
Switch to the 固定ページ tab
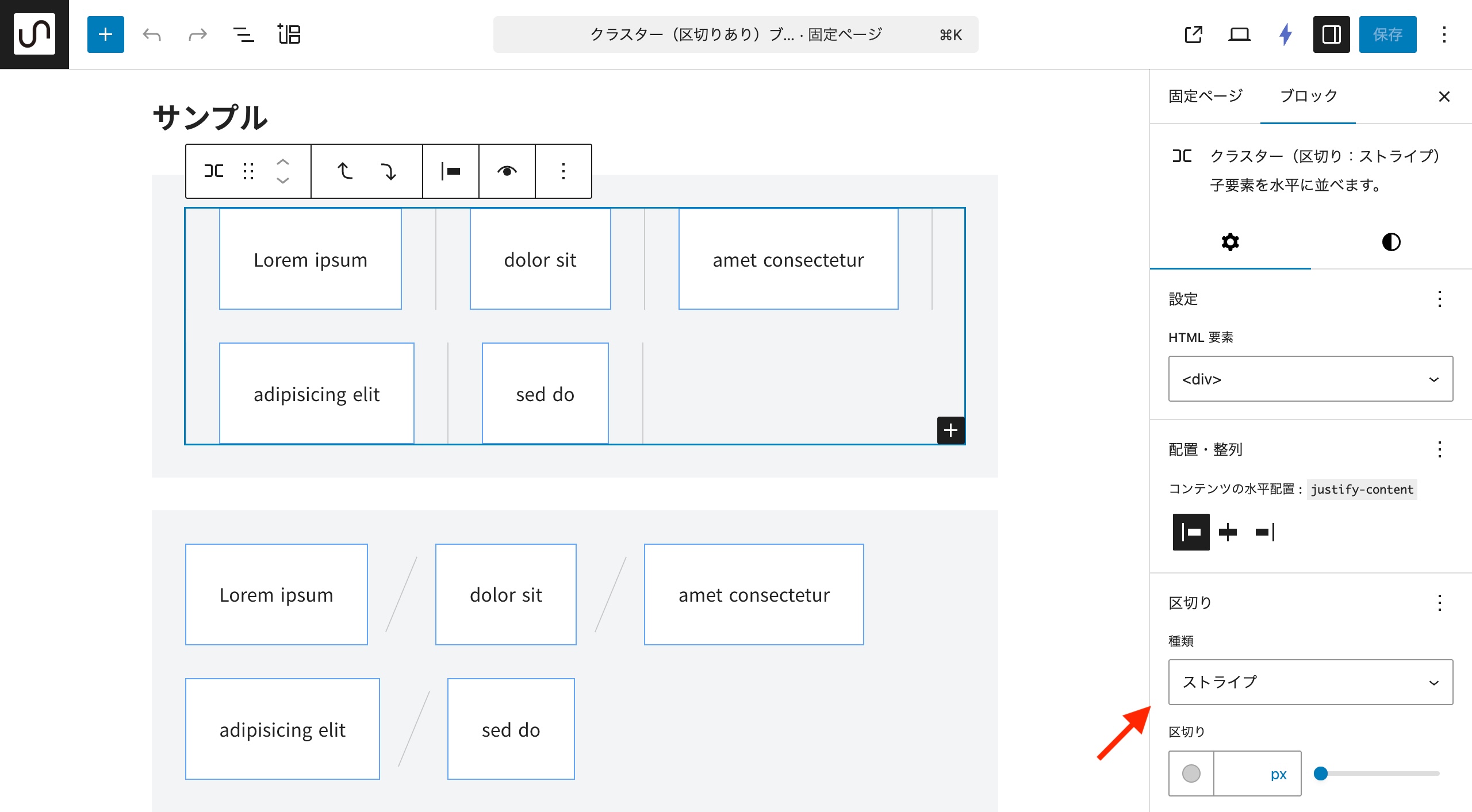[x=1205, y=96]
